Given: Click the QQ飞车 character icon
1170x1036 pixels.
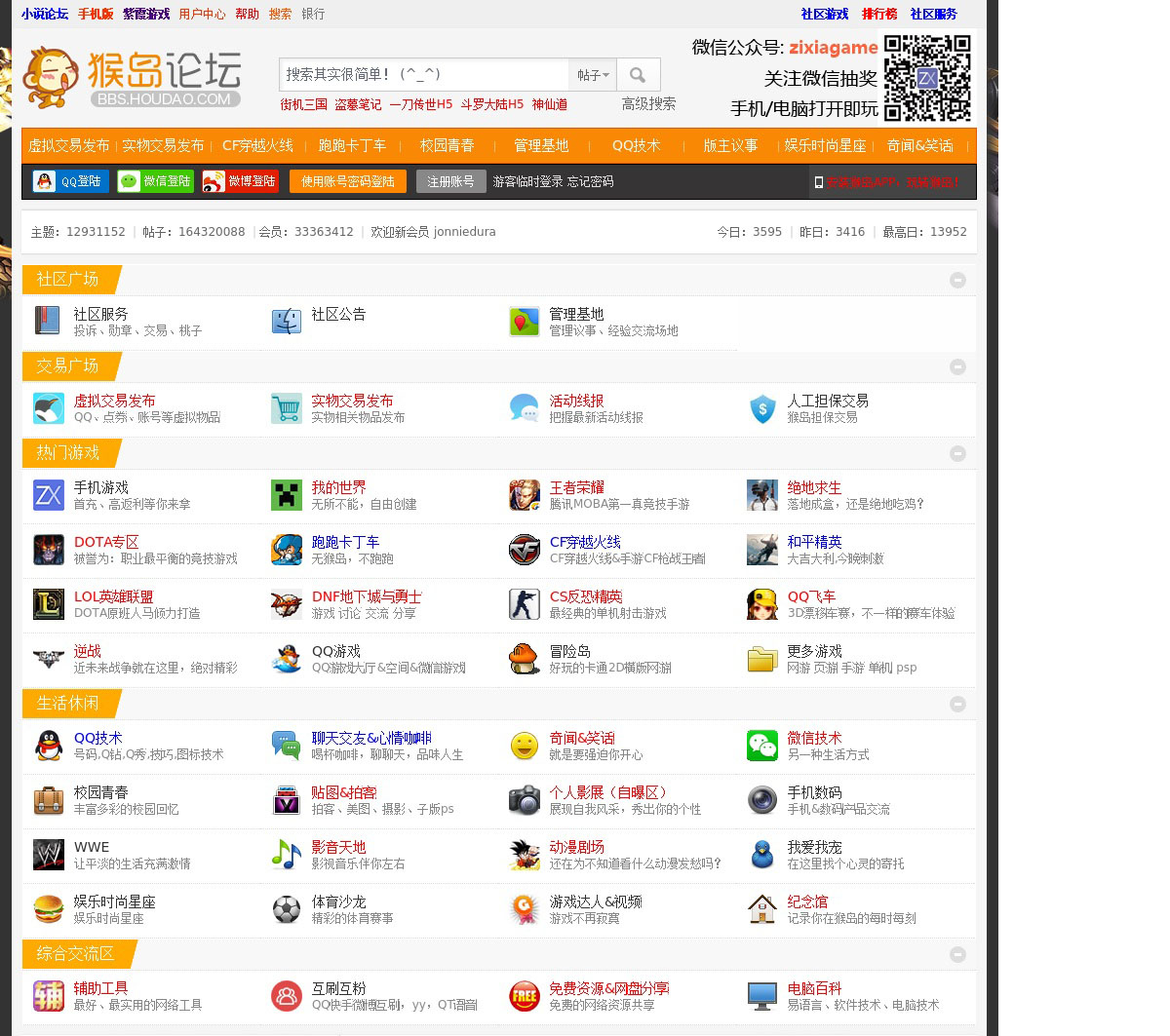Looking at the screenshot, I should coord(762,604).
